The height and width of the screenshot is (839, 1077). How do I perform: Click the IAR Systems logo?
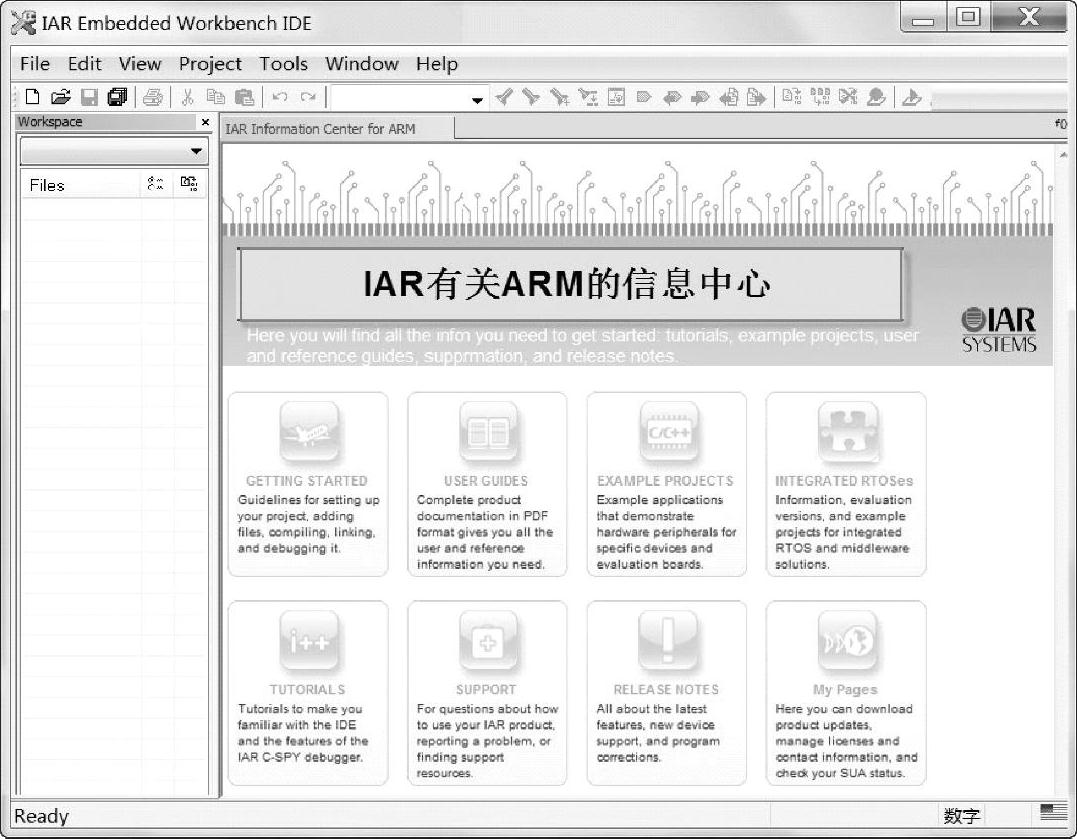pos(999,329)
